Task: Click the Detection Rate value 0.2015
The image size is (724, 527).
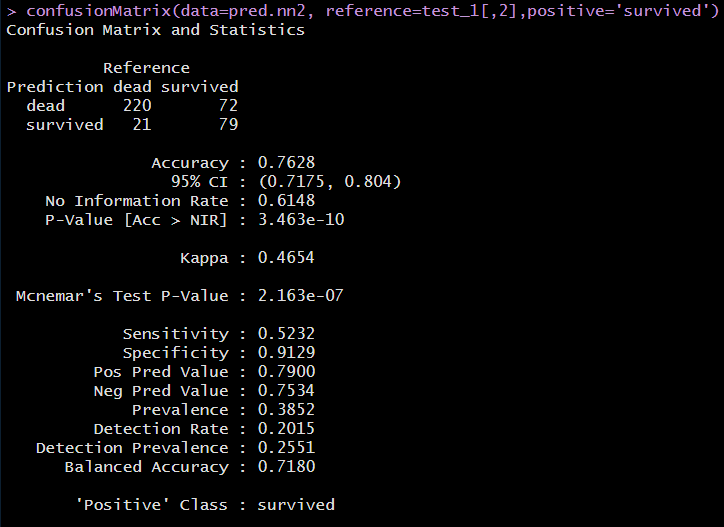Action: click(x=286, y=428)
